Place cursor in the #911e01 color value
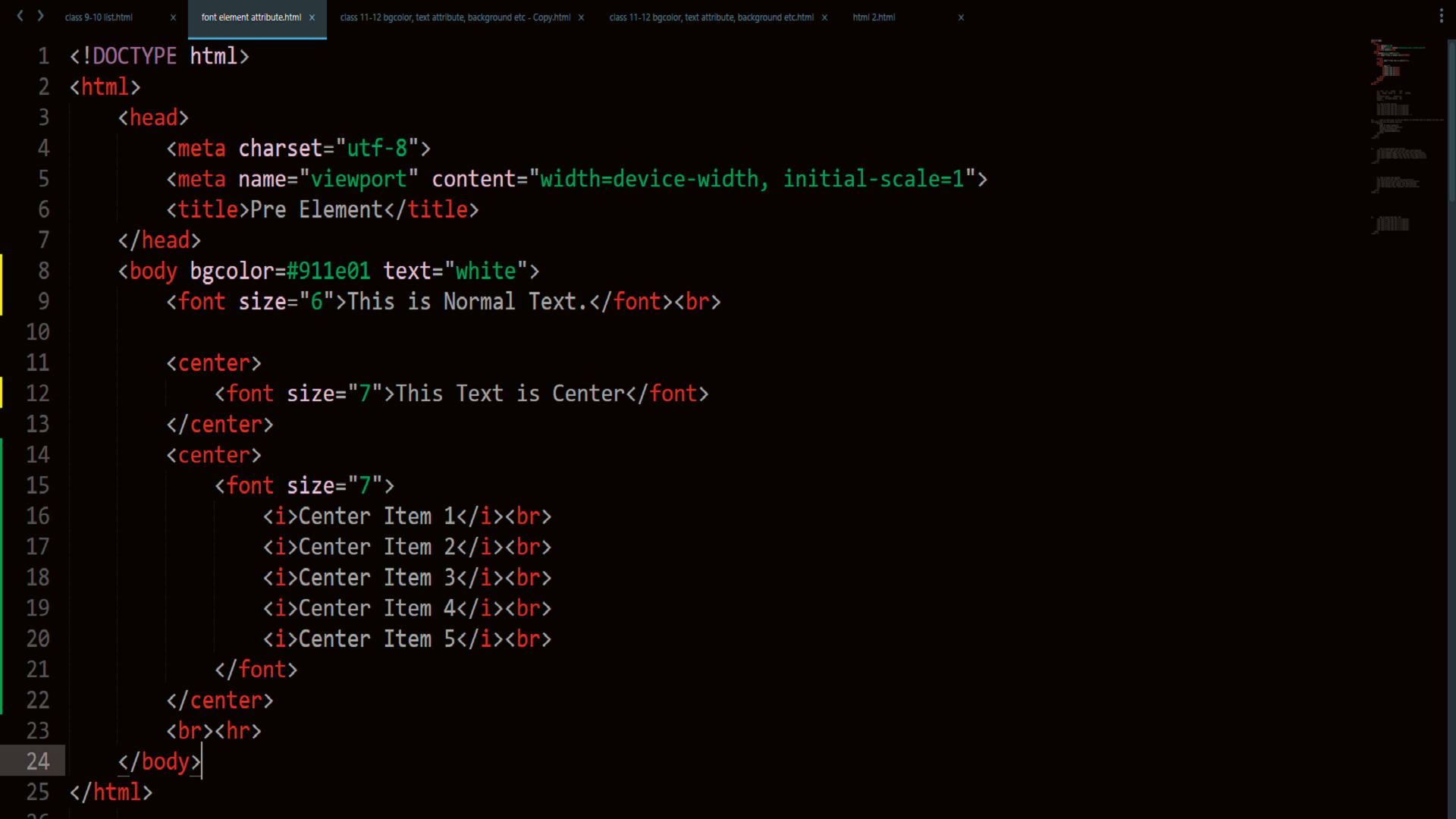The image size is (1456, 819). click(x=328, y=271)
